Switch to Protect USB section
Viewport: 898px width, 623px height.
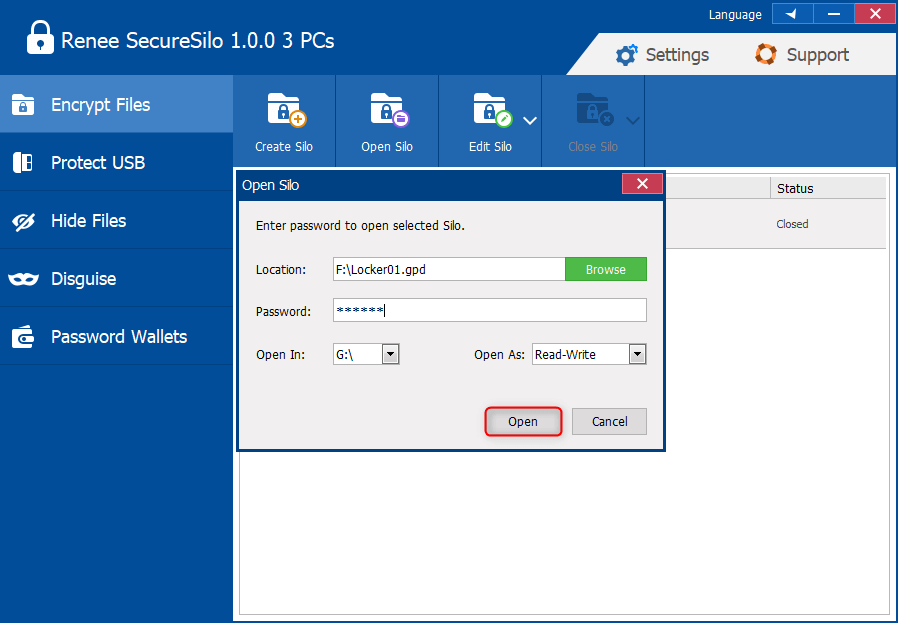click(116, 163)
